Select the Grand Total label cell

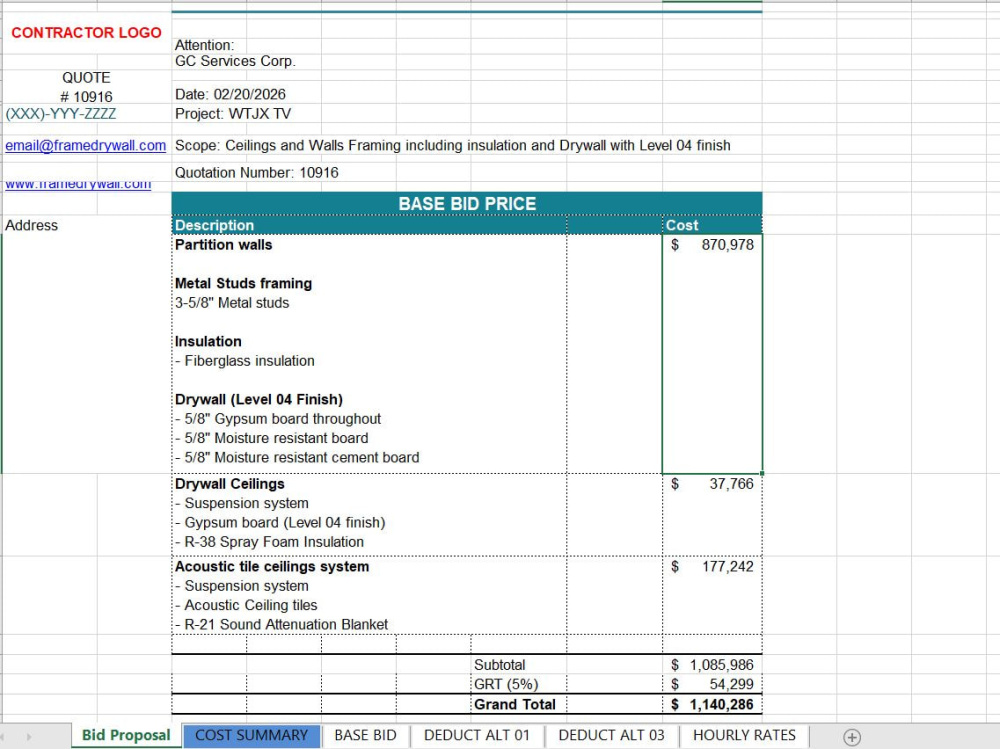[x=515, y=704]
